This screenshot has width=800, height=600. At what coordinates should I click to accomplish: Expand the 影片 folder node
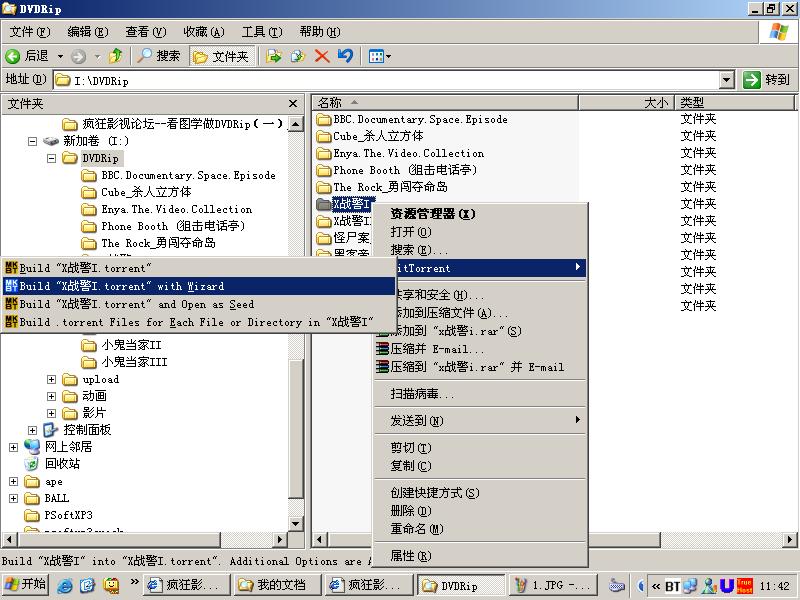(52, 413)
